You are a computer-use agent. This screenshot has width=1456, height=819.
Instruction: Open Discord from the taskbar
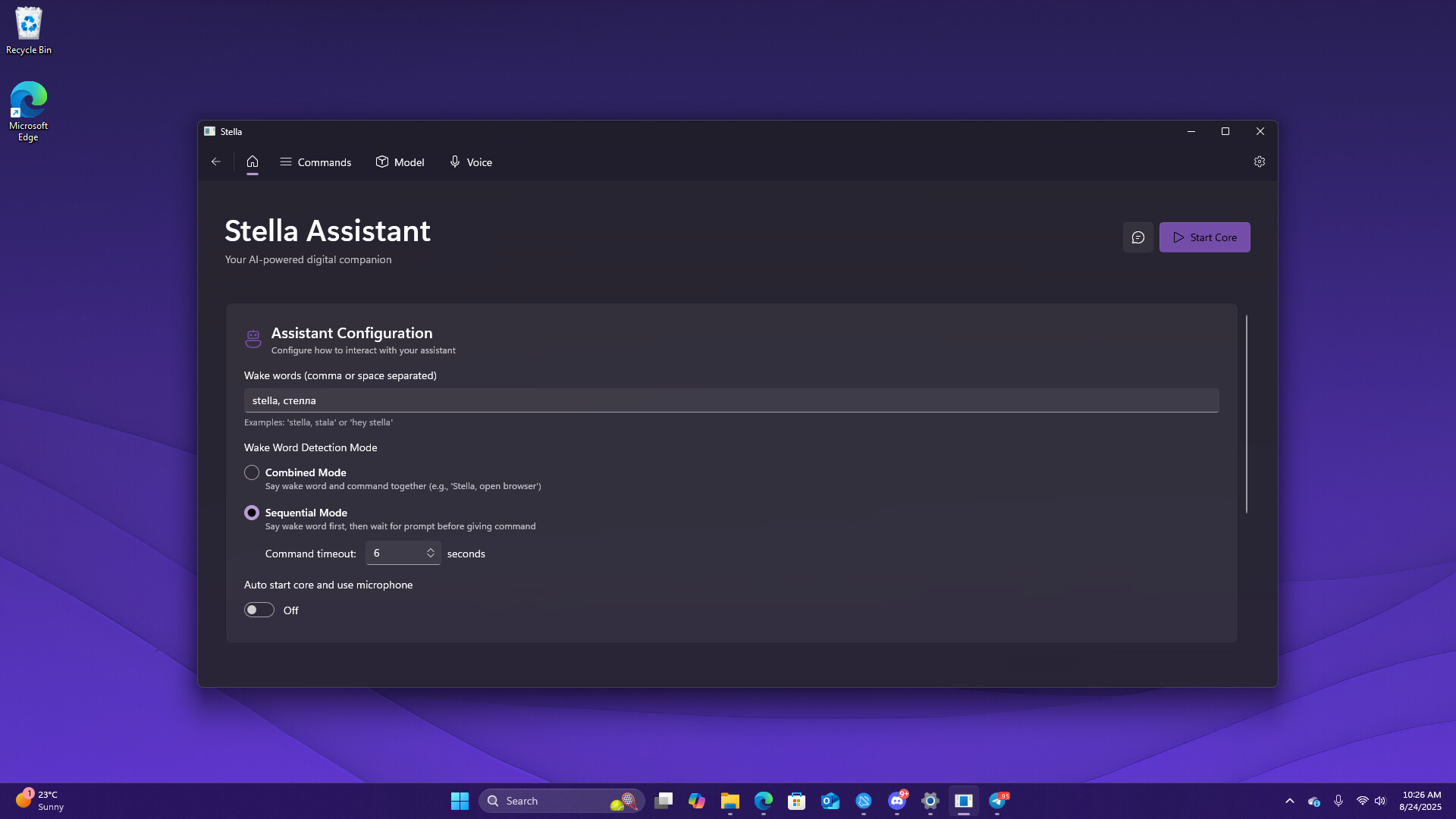897,801
